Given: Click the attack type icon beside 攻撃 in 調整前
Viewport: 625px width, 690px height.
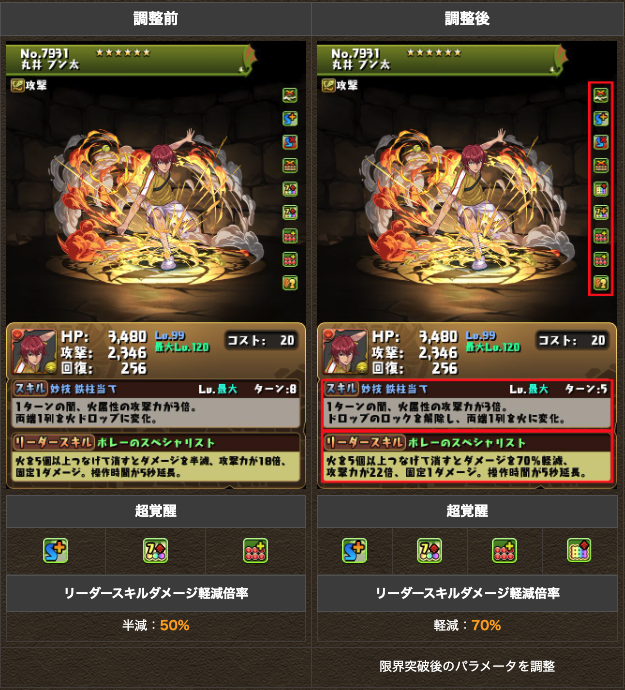Looking at the screenshot, I should [x=18, y=85].
